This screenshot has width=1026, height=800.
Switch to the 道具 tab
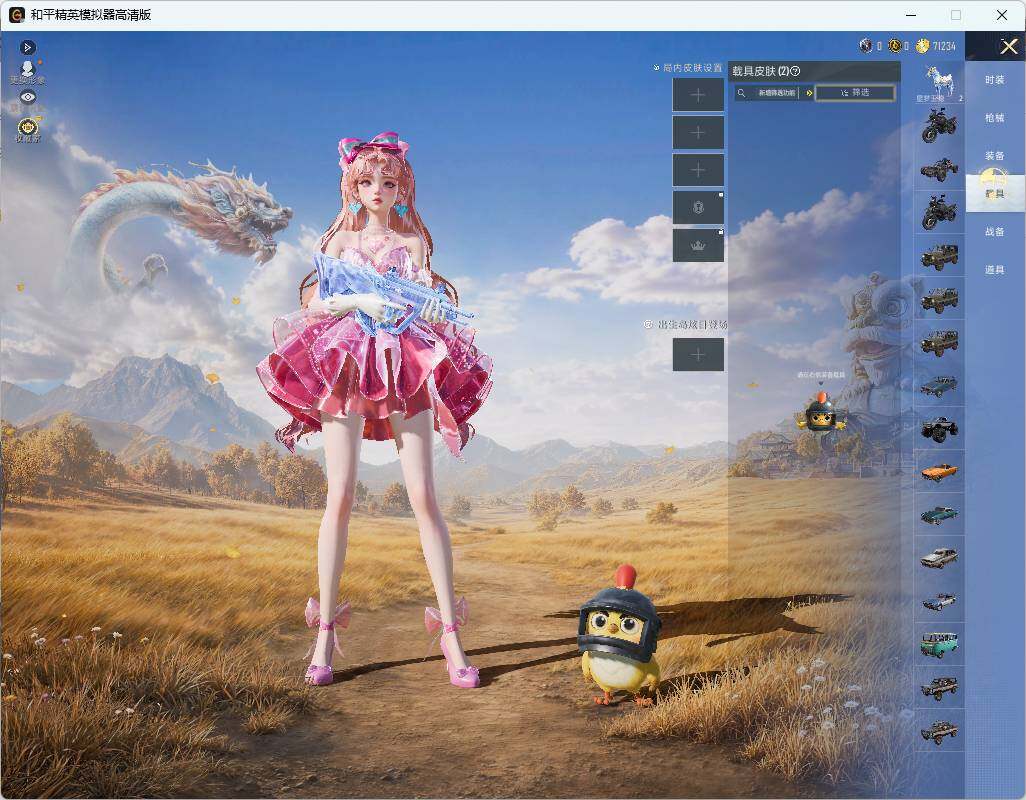[995, 270]
